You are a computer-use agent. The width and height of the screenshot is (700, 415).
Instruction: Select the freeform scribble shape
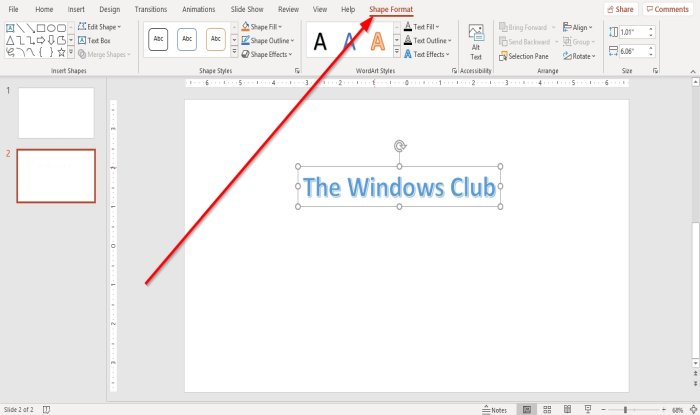tap(10, 52)
